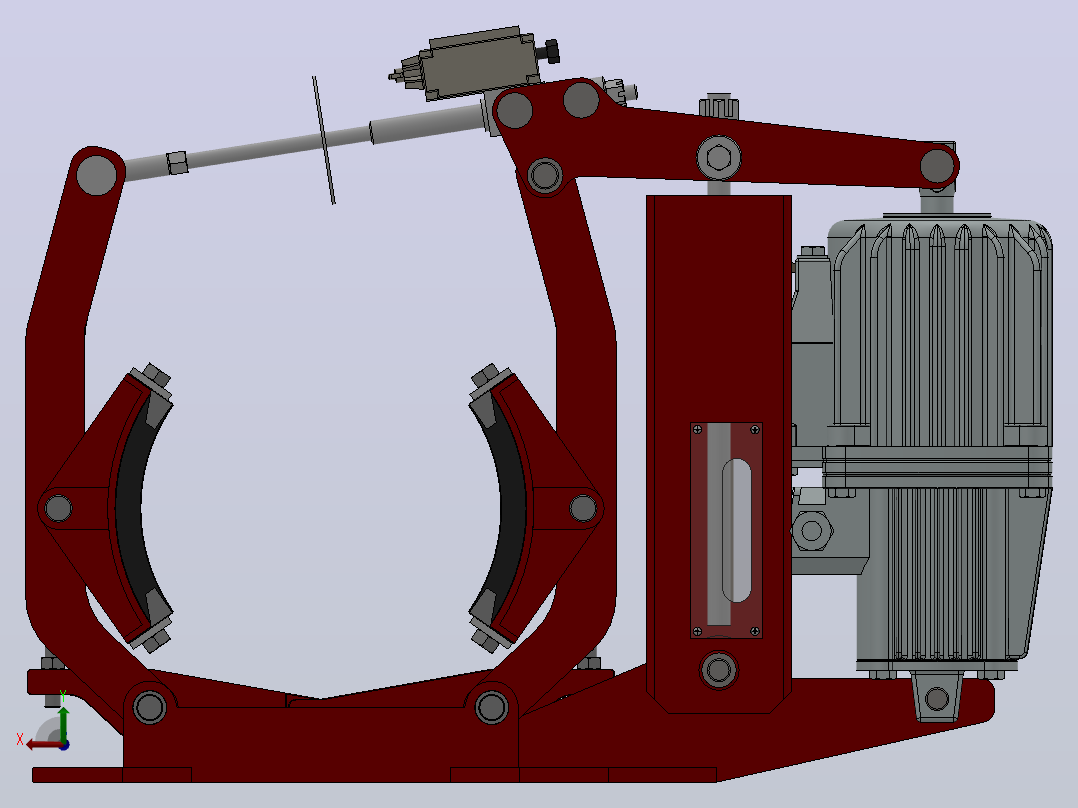This screenshot has width=1078, height=808.
Task: Select the pin at left arm top end
Action: pyautogui.click(x=96, y=175)
